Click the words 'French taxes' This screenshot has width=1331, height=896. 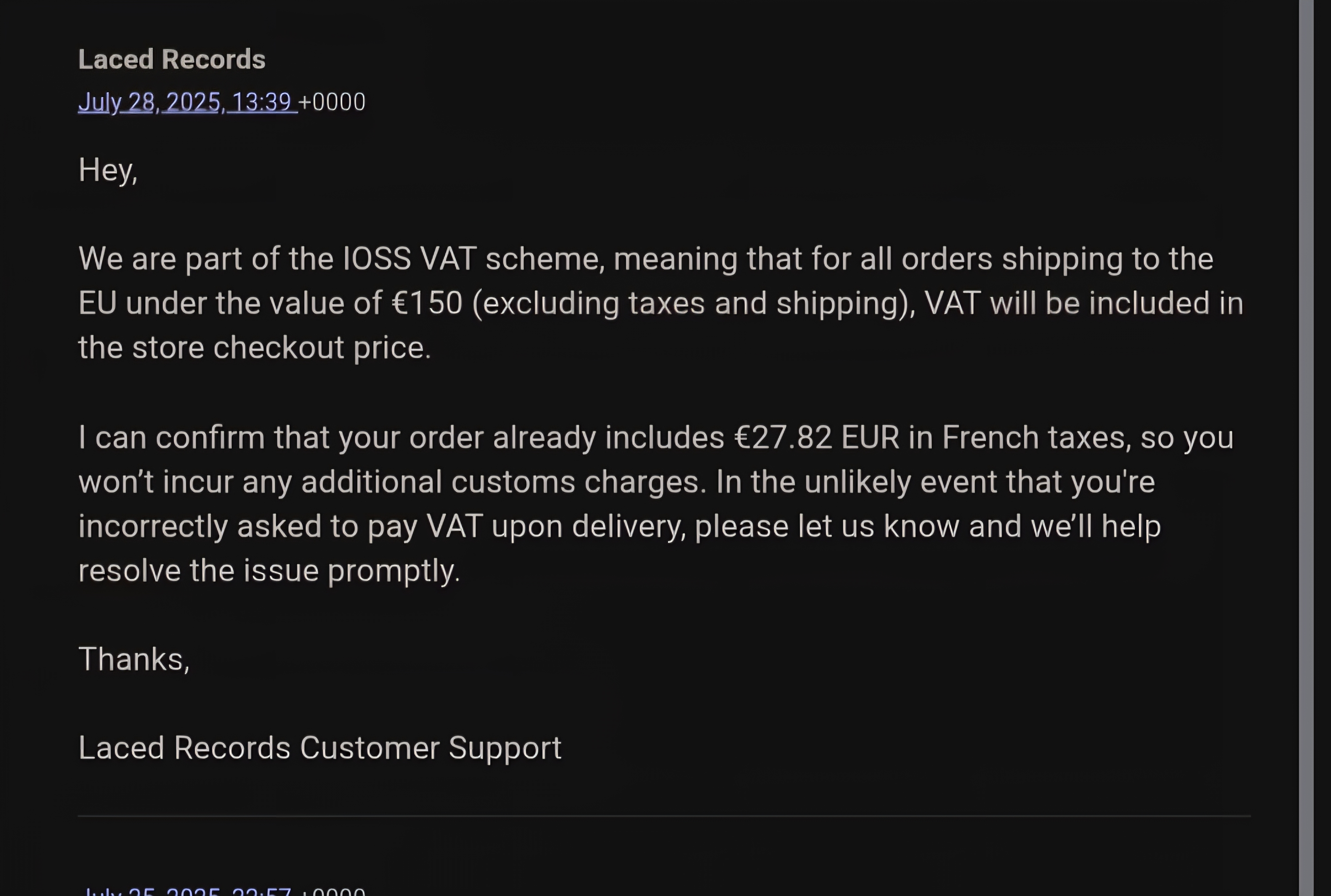pos(1036,437)
